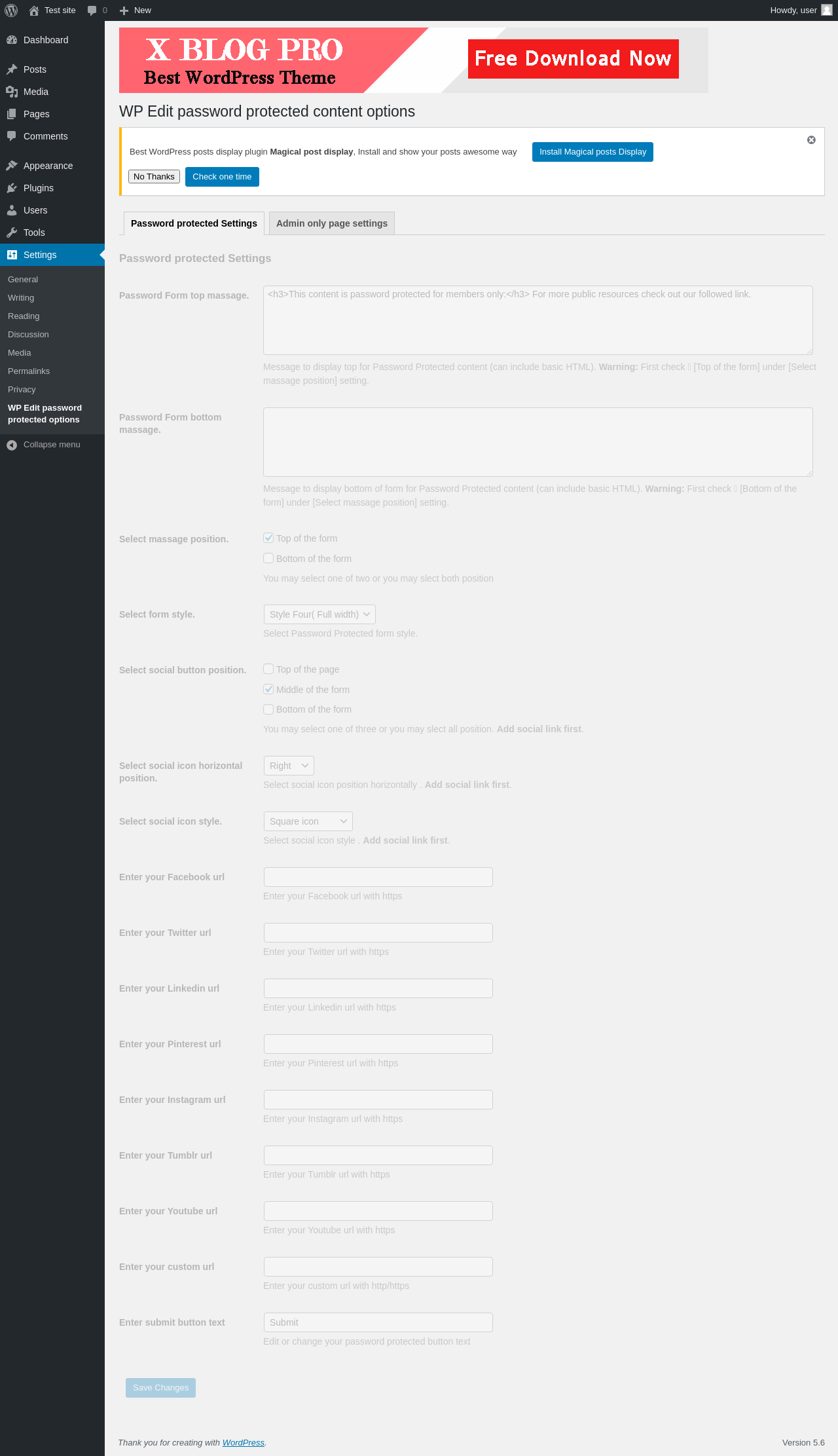Focus the Facebook url input field

click(378, 877)
